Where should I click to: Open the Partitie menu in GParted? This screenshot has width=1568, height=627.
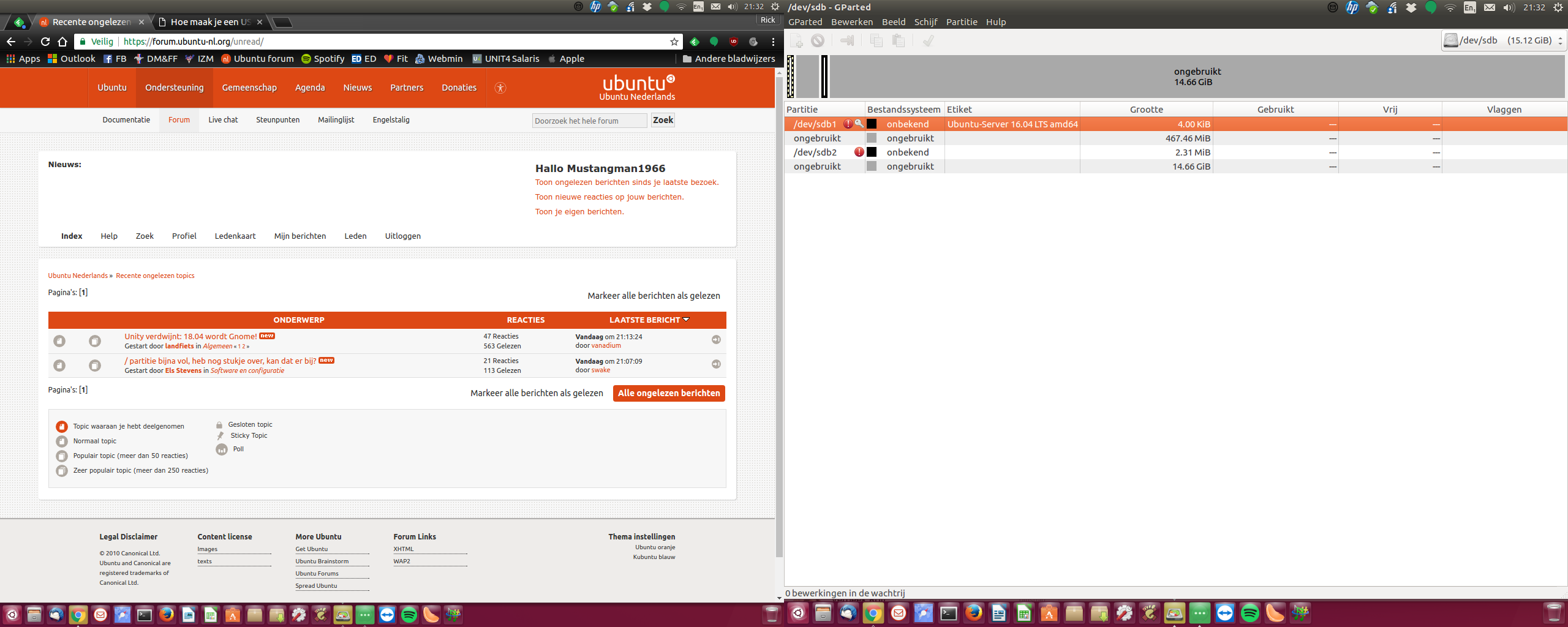tap(962, 22)
